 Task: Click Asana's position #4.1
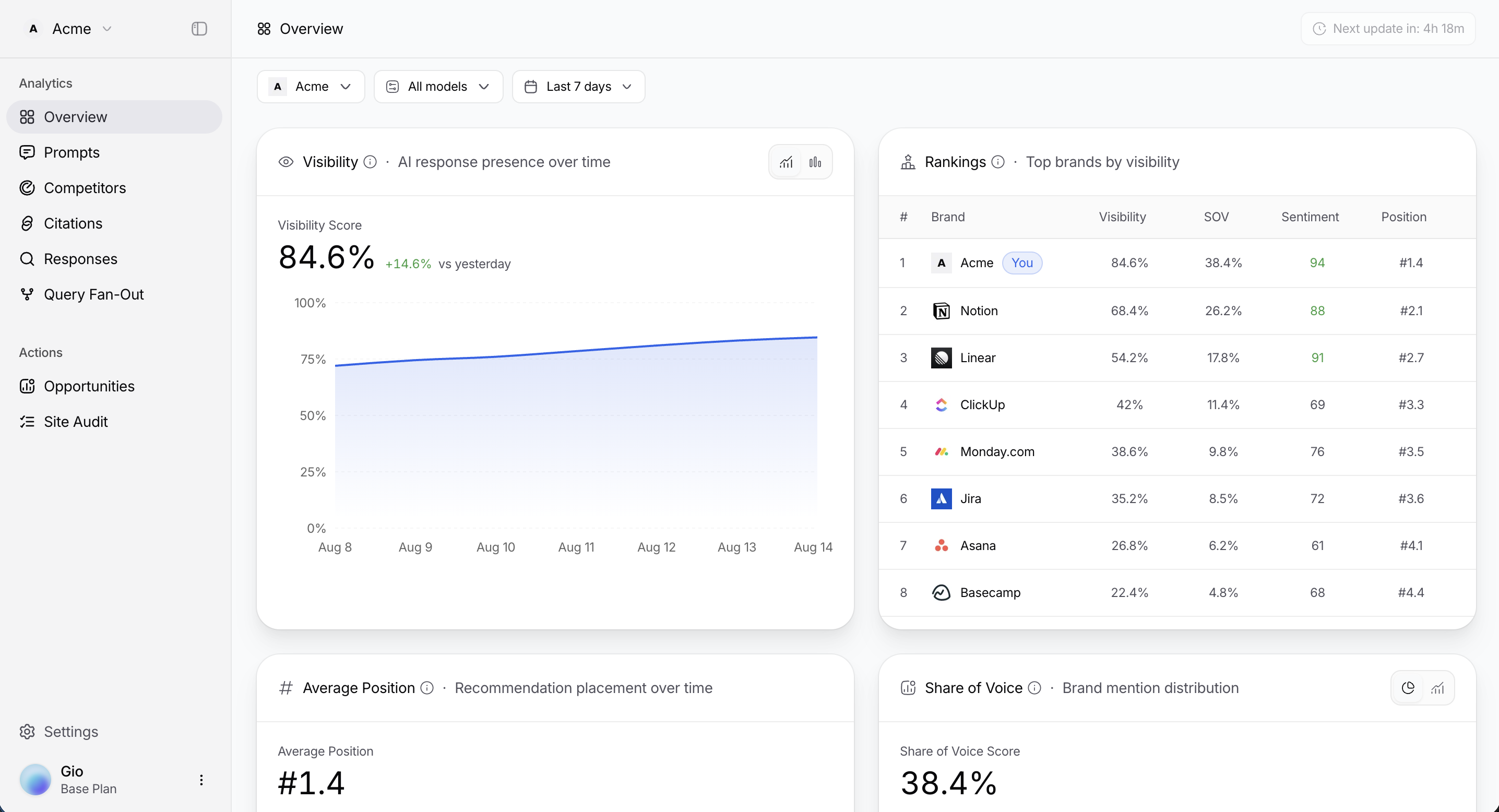pos(1411,546)
